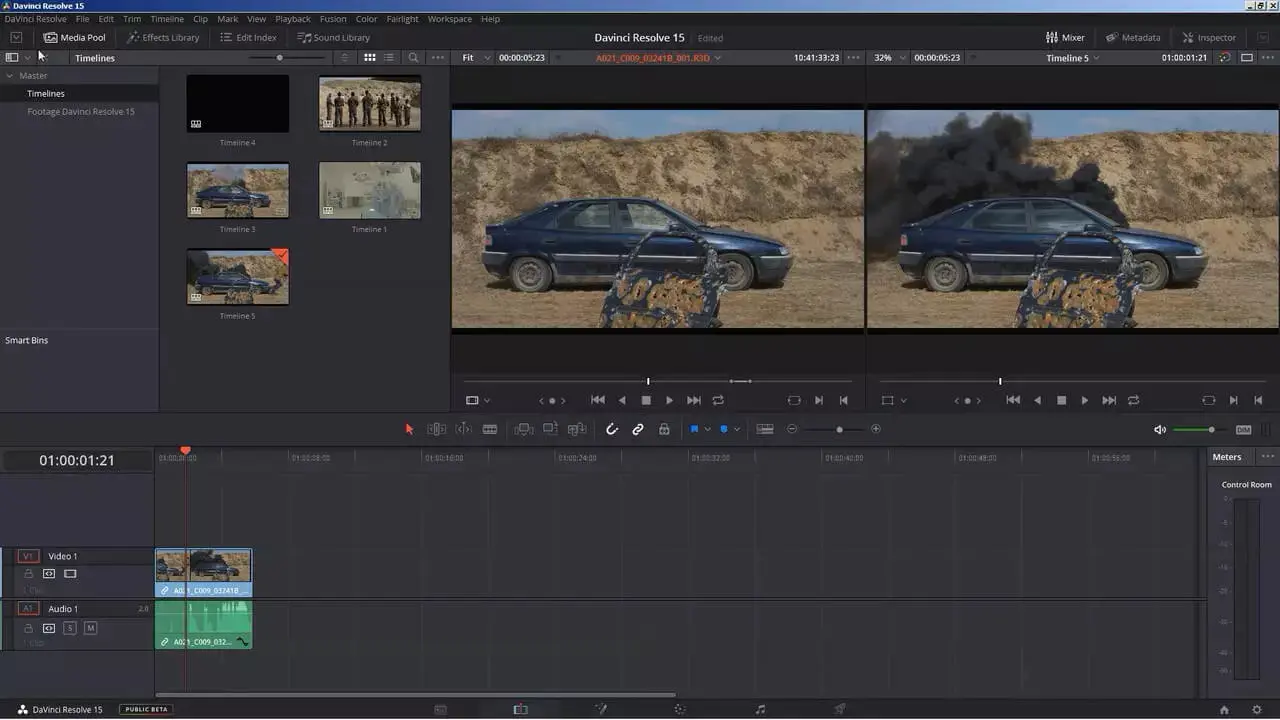Switch media pool to list view
This screenshot has width=1280, height=720.
point(389,58)
